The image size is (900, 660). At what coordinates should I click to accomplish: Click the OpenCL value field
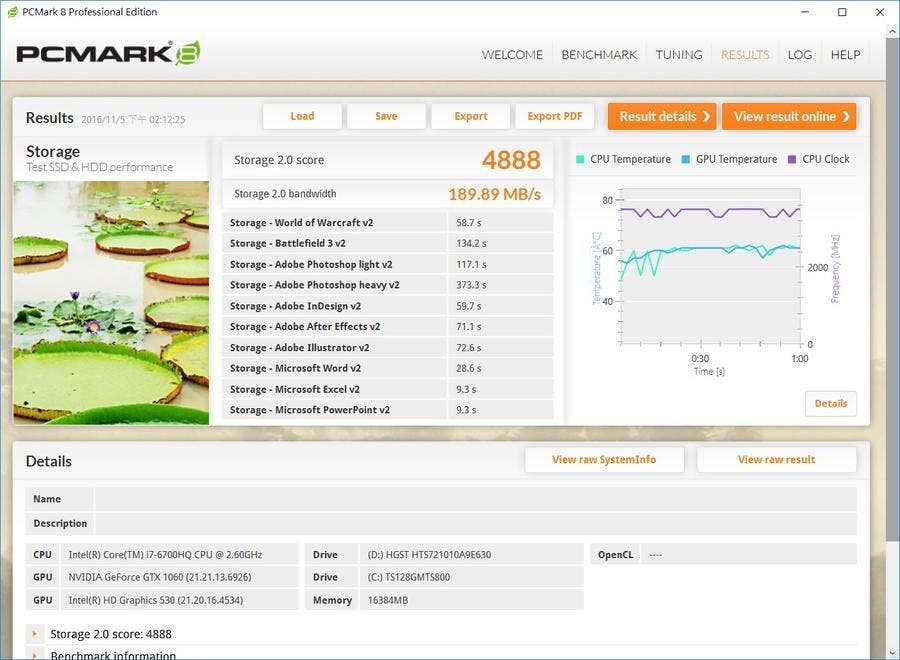tap(748, 554)
